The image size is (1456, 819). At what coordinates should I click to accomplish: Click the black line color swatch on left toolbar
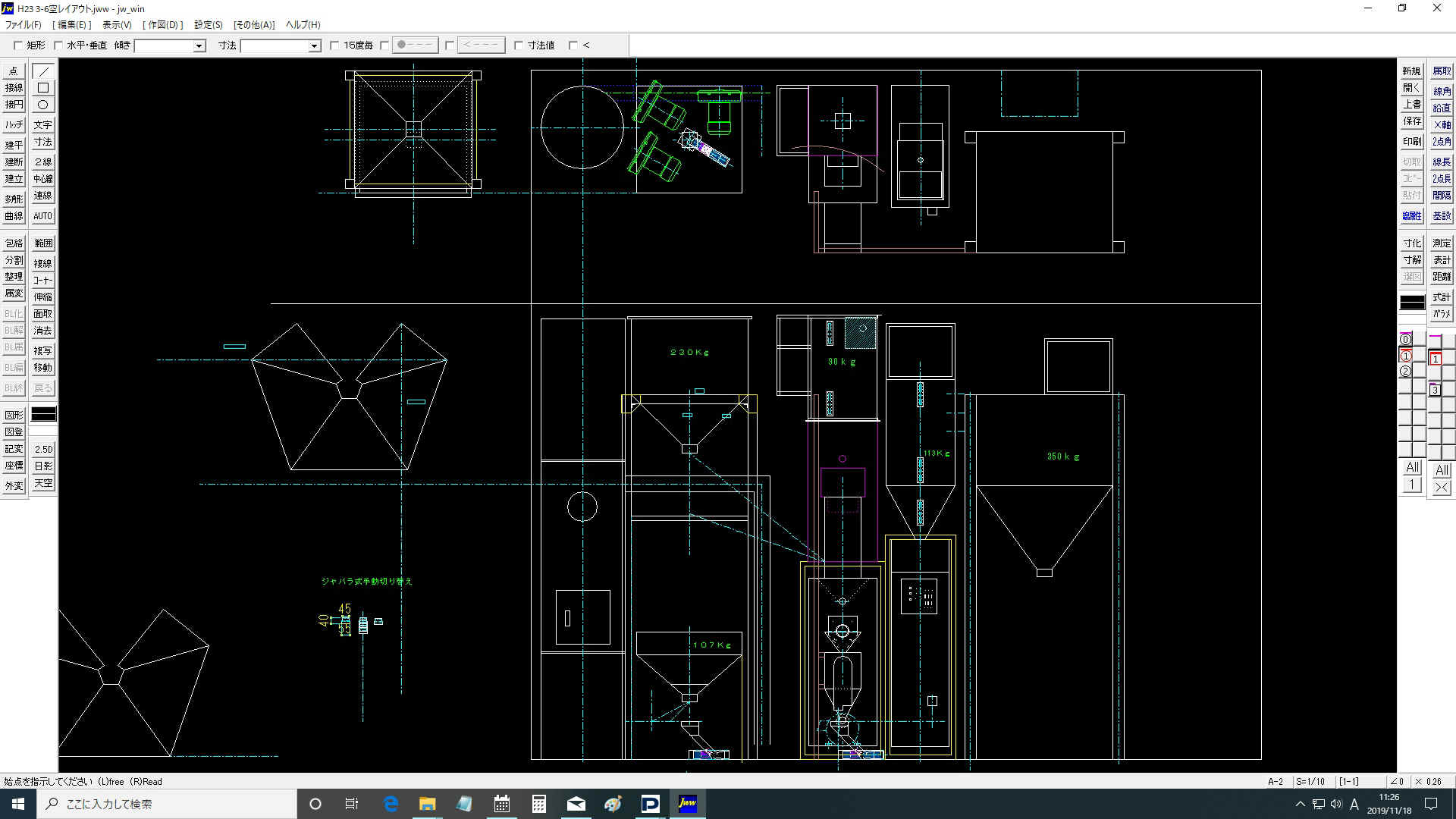43,414
